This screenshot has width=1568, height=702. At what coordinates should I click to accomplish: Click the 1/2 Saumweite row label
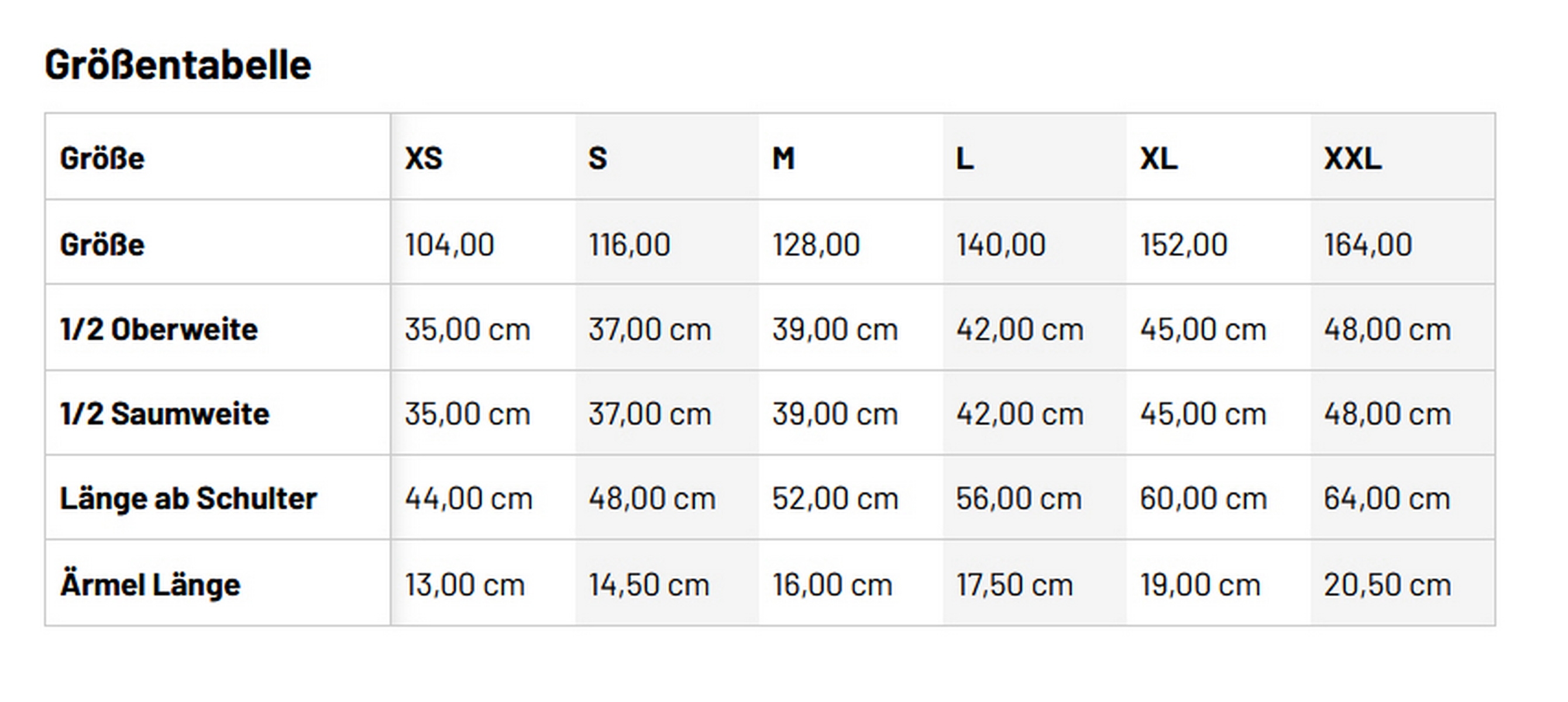pos(164,414)
